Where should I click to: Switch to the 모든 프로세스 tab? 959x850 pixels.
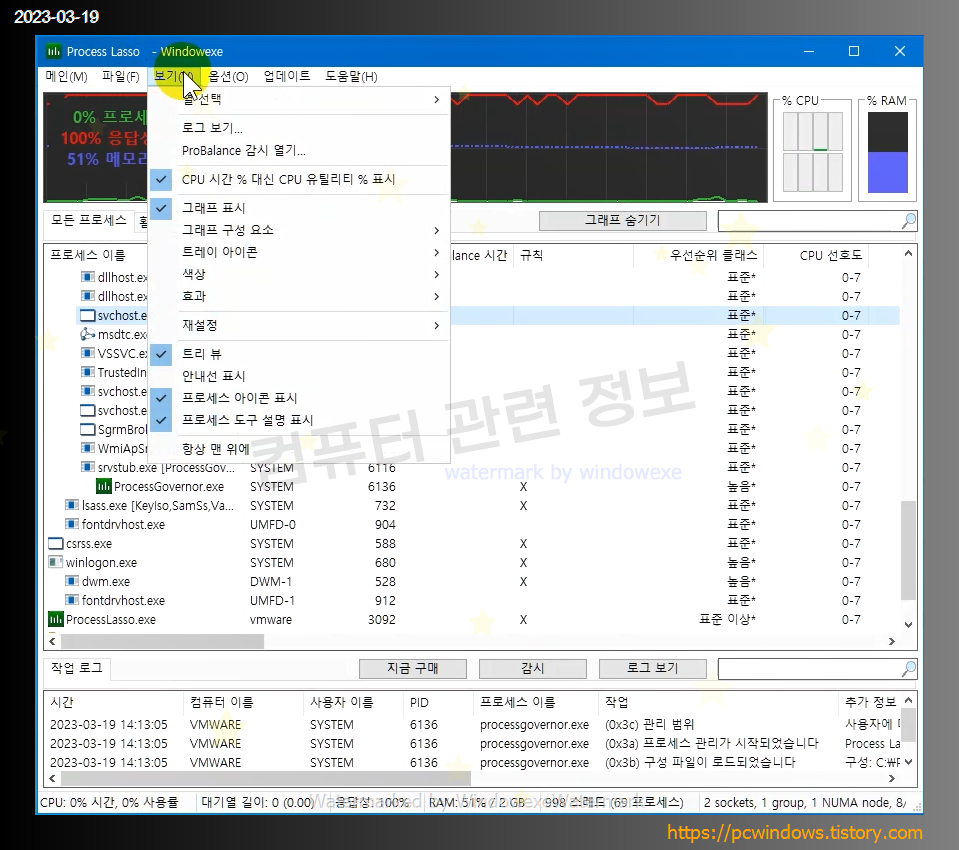click(89, 220)
